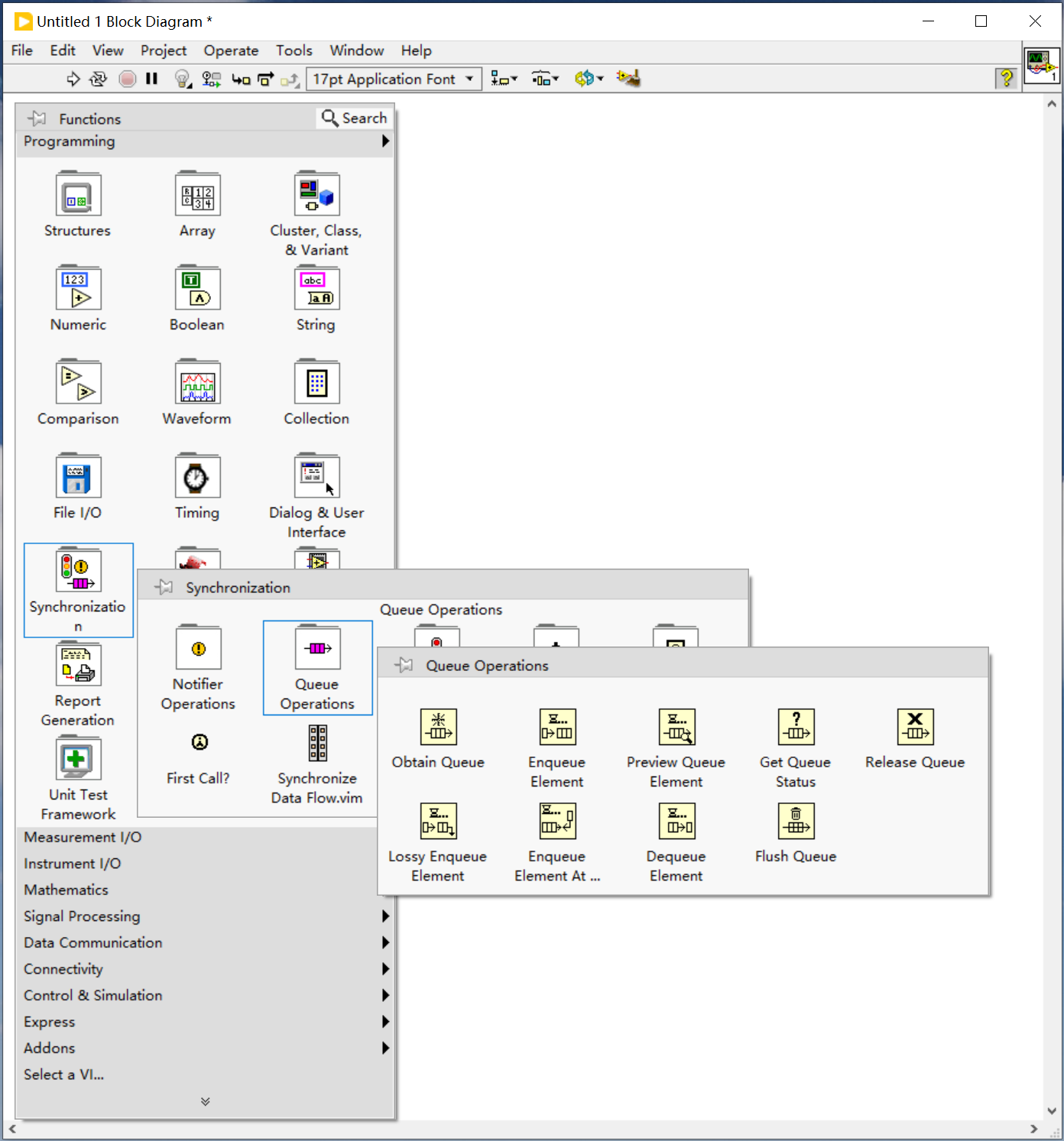Viewport: 1064px width, 1141px height.
Task: Pin the Queue Operations palette thumbtack
Action: point(404,665)
